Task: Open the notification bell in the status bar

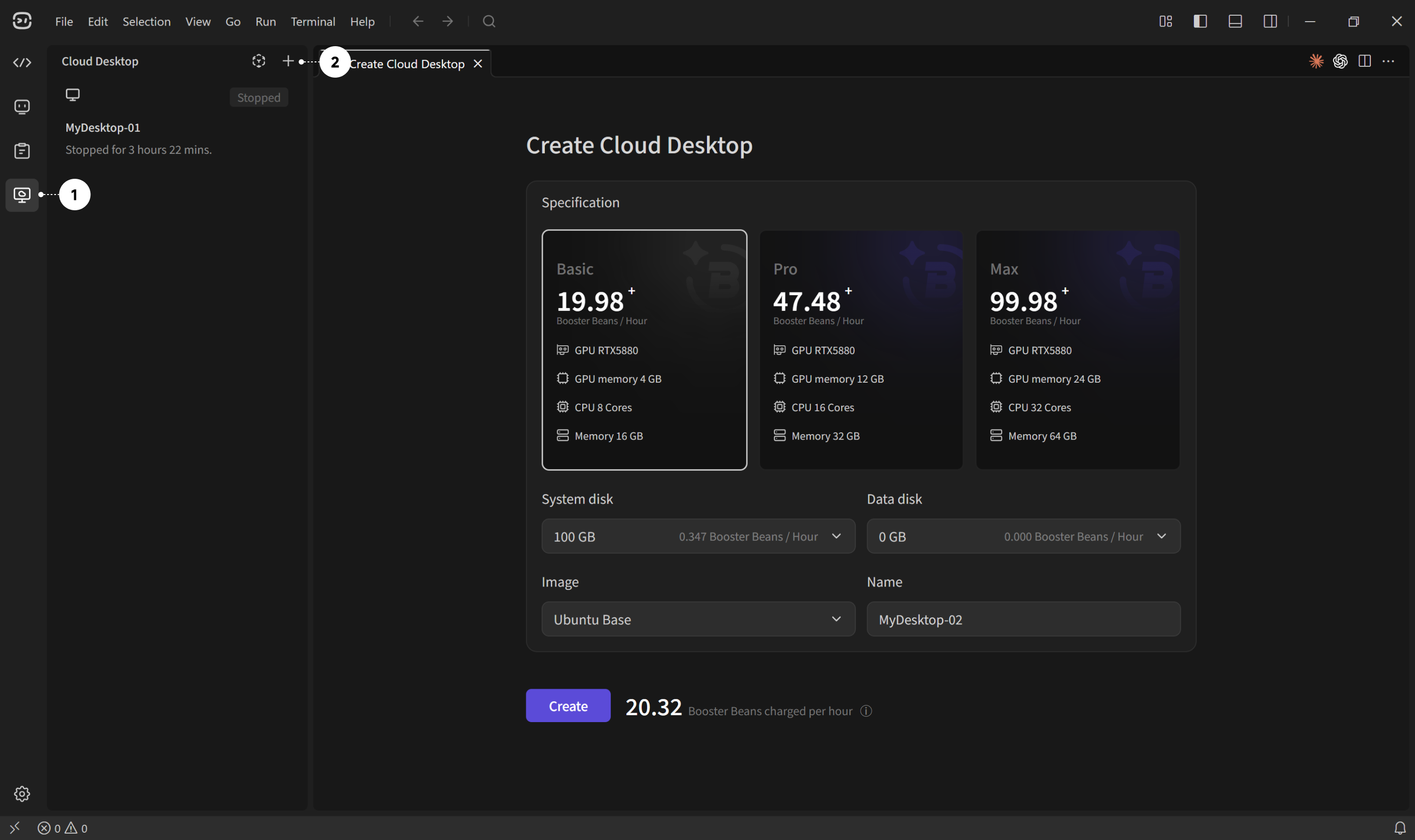Action: coord(1400,828)
